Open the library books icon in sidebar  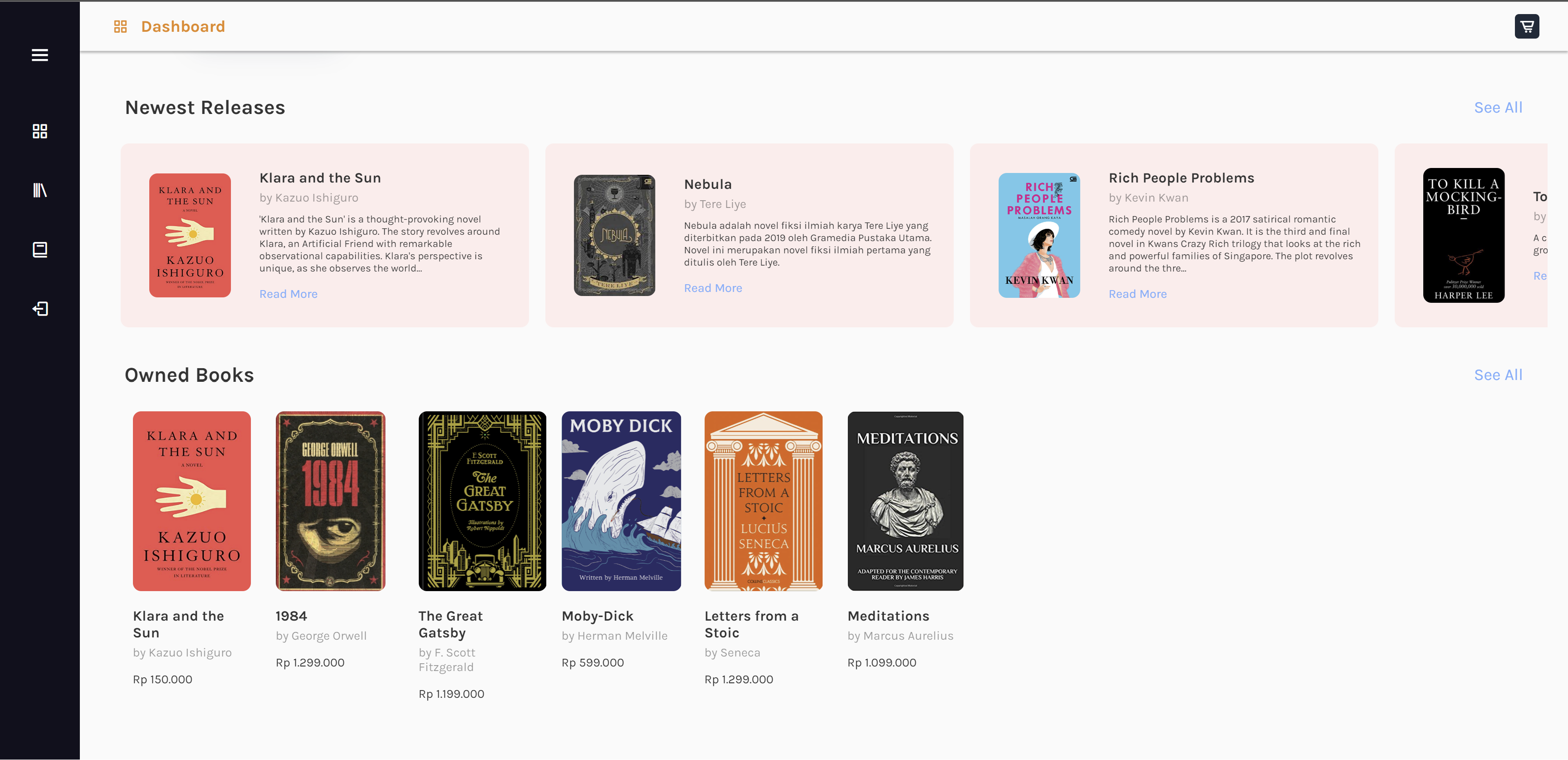click(x=39, y=190)
